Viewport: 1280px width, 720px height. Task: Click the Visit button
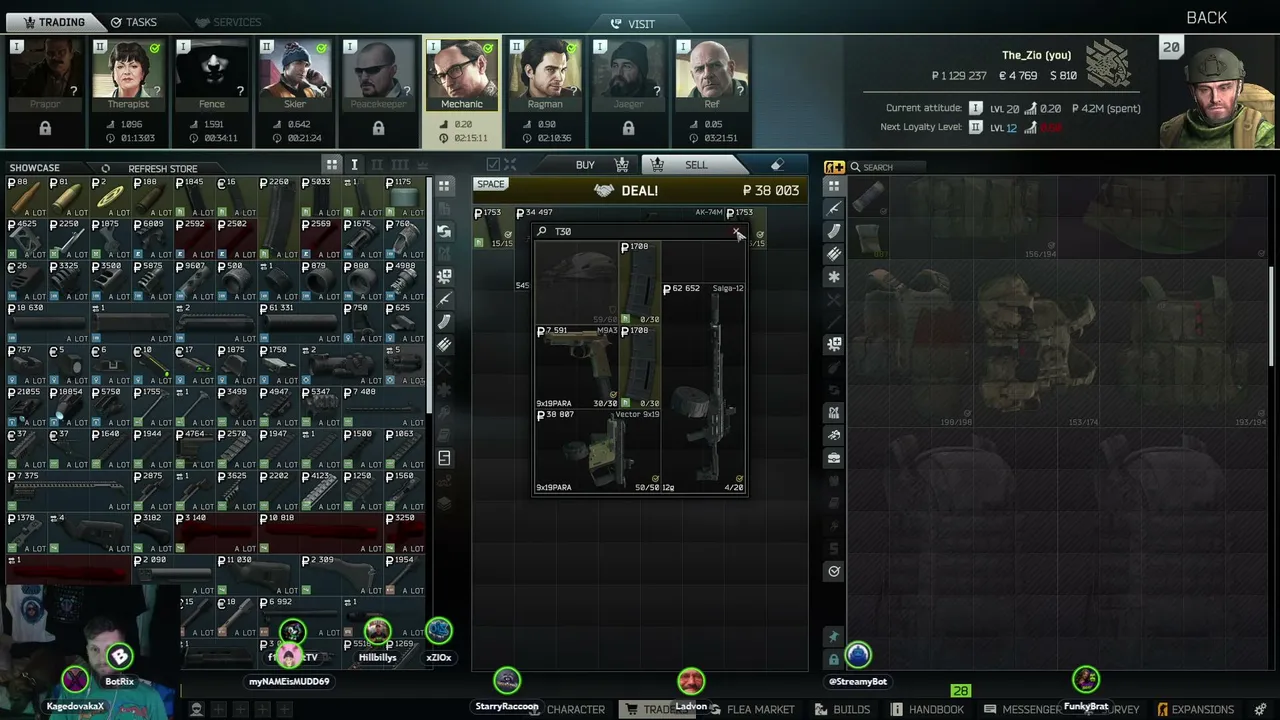[632, 24]
